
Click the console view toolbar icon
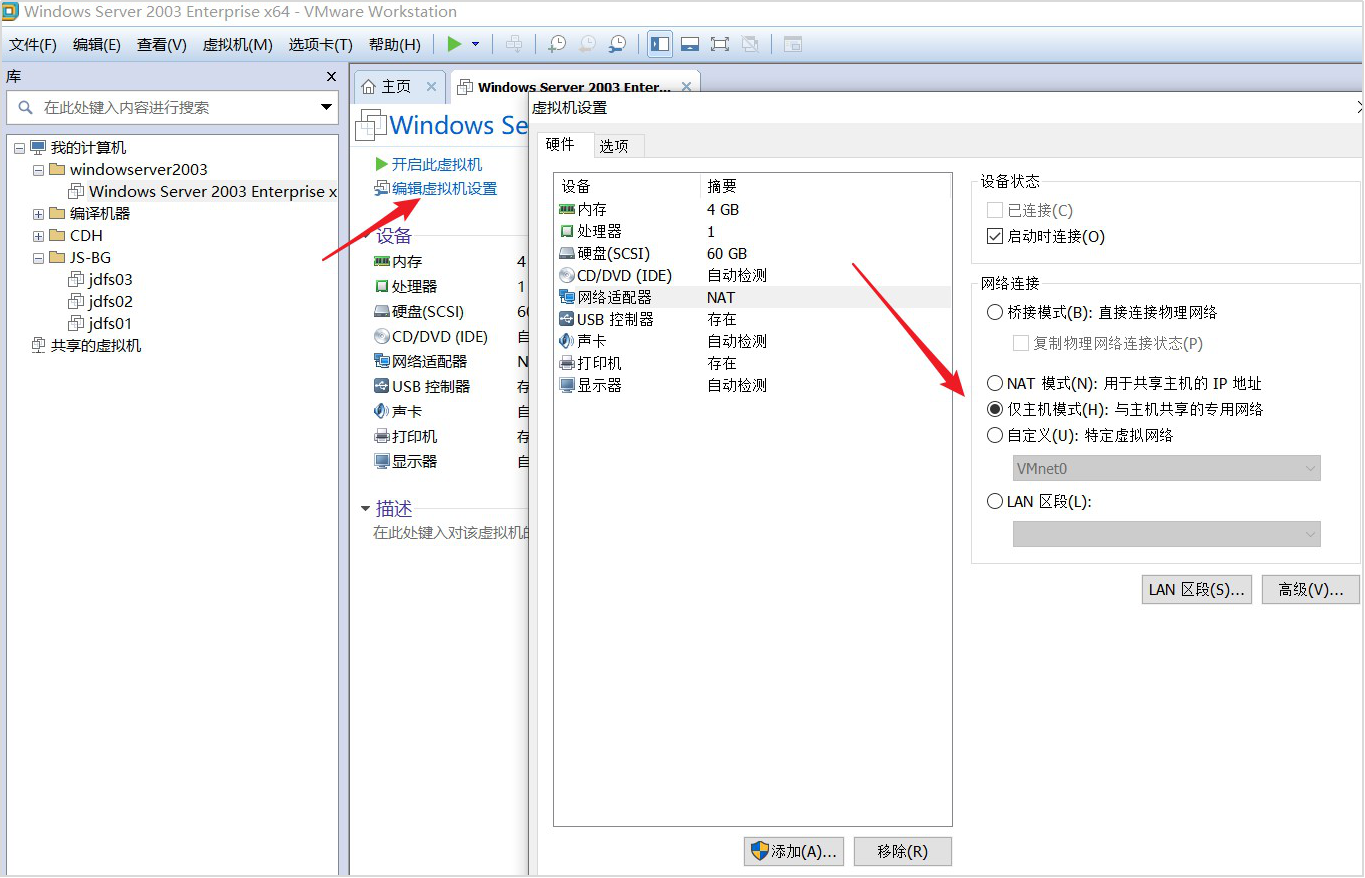(793, 44)
